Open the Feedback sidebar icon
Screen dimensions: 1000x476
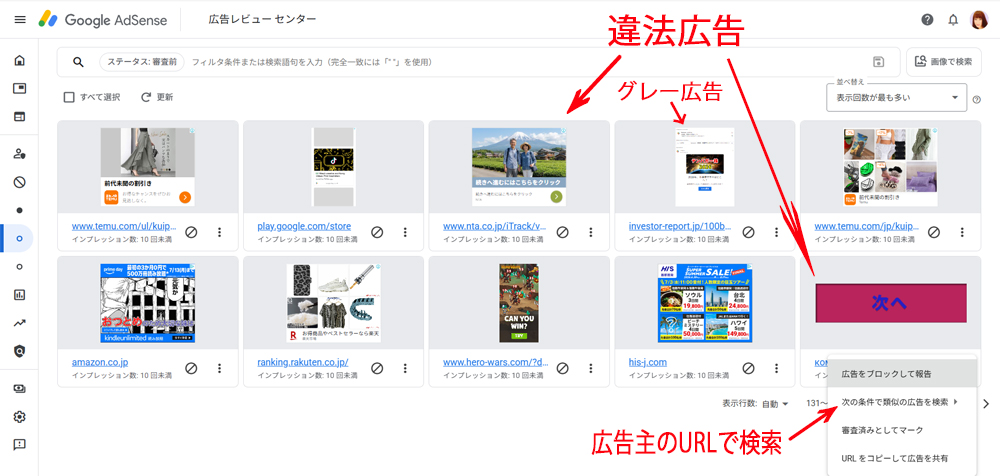[20, 445]
